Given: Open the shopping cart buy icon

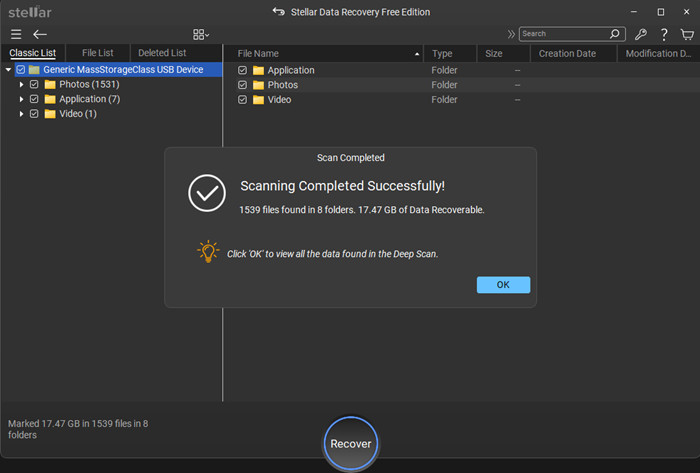Looking at the screenshot, I should [x=687, y=34].
